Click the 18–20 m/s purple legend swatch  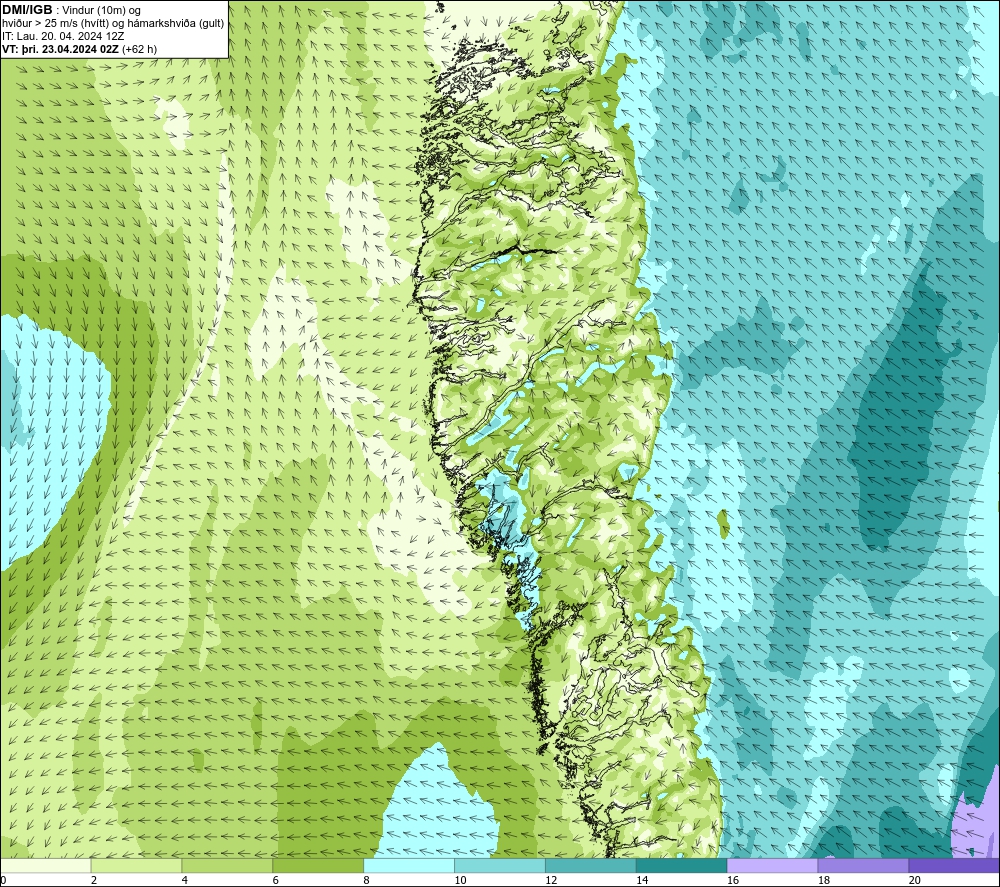click(x=863, y=866)
